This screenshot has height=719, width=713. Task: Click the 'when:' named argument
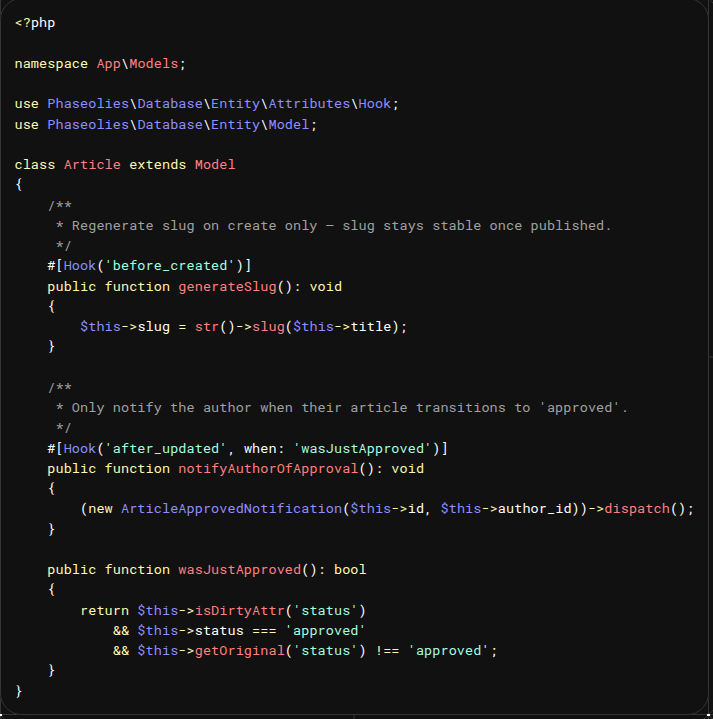click(x=264, y=448)
